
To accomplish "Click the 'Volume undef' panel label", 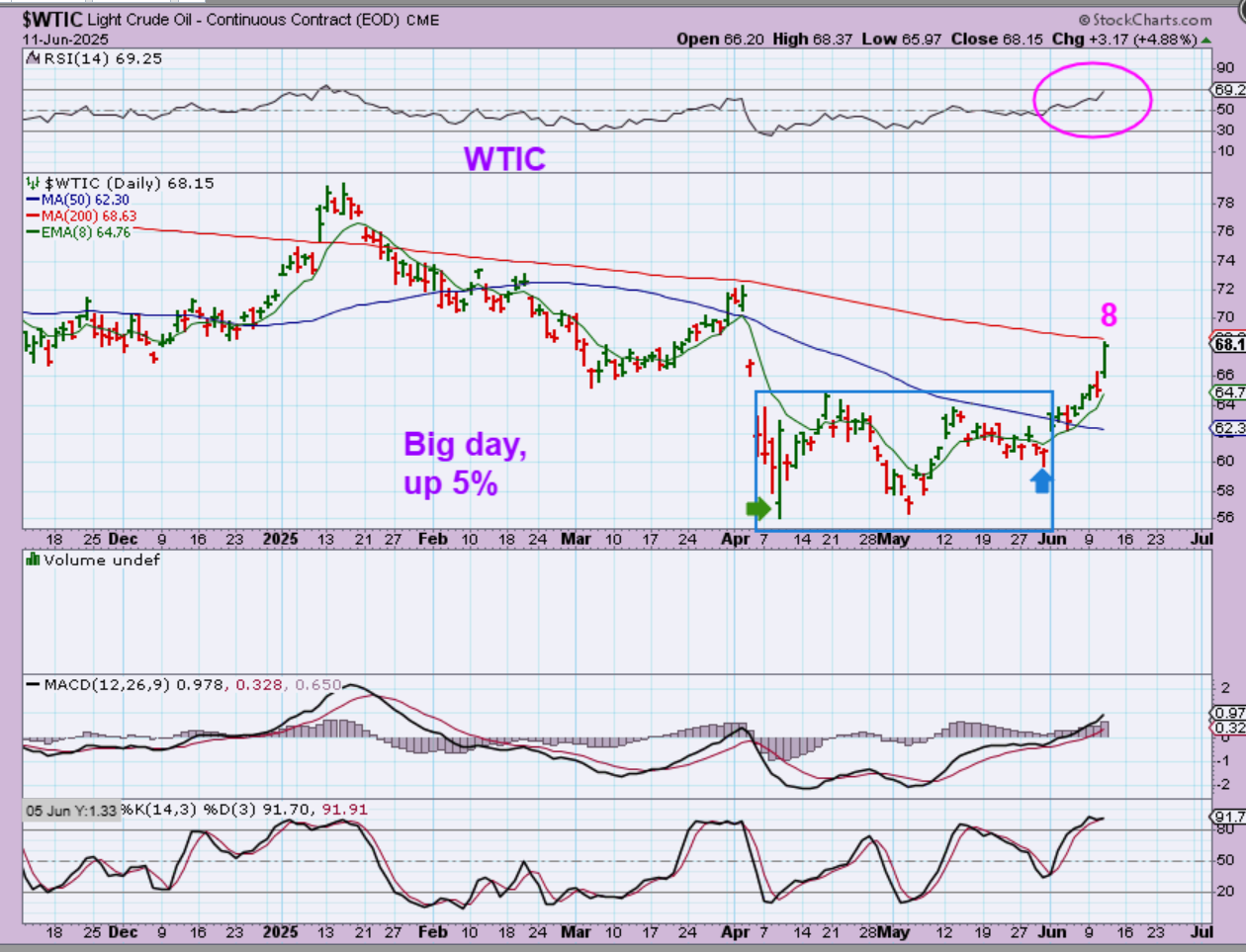I will pos(101,560).
